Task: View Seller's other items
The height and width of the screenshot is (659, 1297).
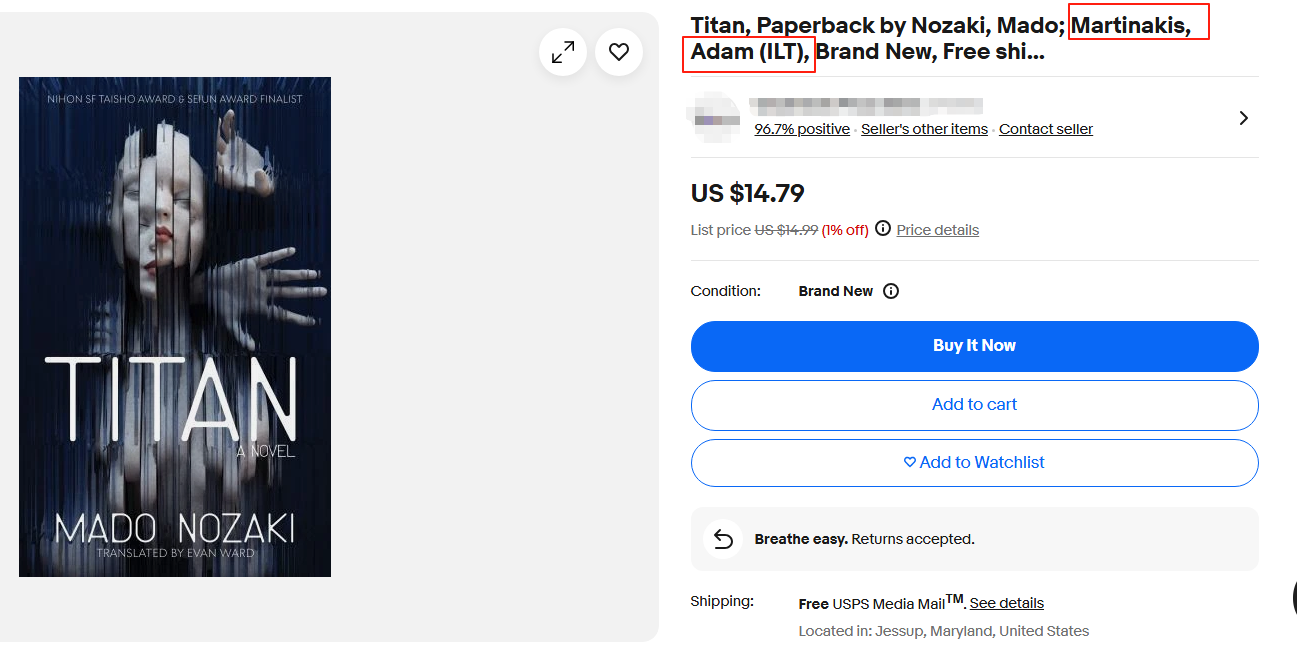Action: [924, 129]
